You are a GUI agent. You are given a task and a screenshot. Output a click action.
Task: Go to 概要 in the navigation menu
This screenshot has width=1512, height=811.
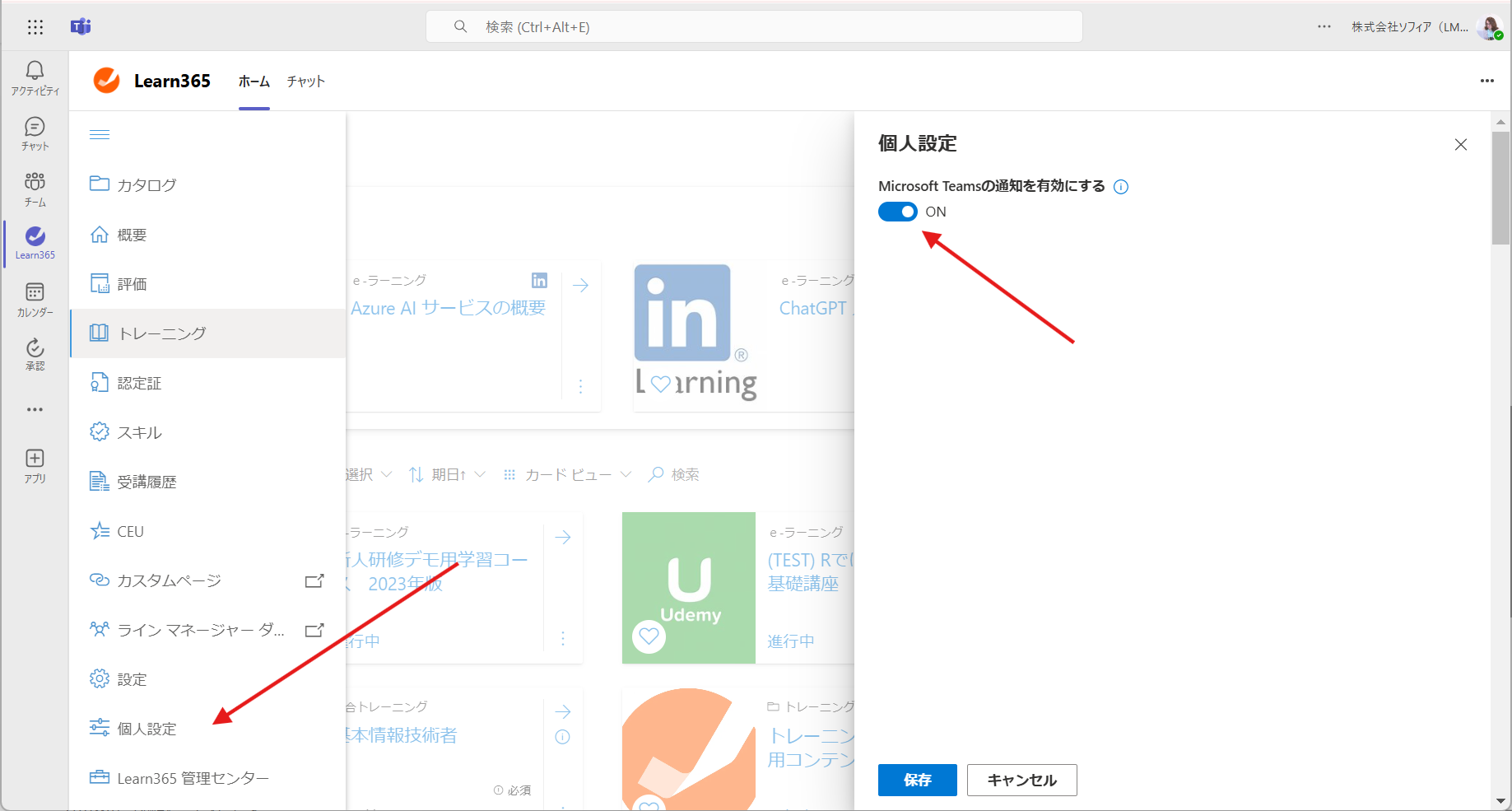[207, 235]
